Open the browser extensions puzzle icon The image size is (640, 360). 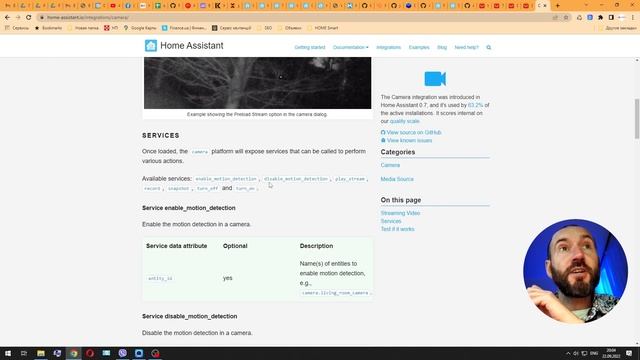(x=600, y=18)
